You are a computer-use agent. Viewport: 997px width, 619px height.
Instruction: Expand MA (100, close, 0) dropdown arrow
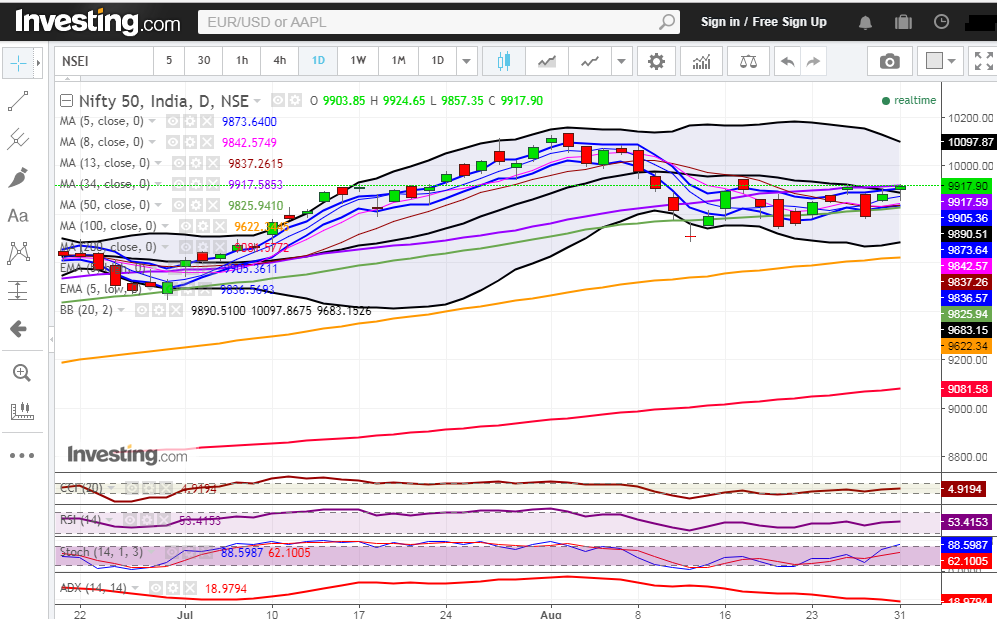point(165,226)
